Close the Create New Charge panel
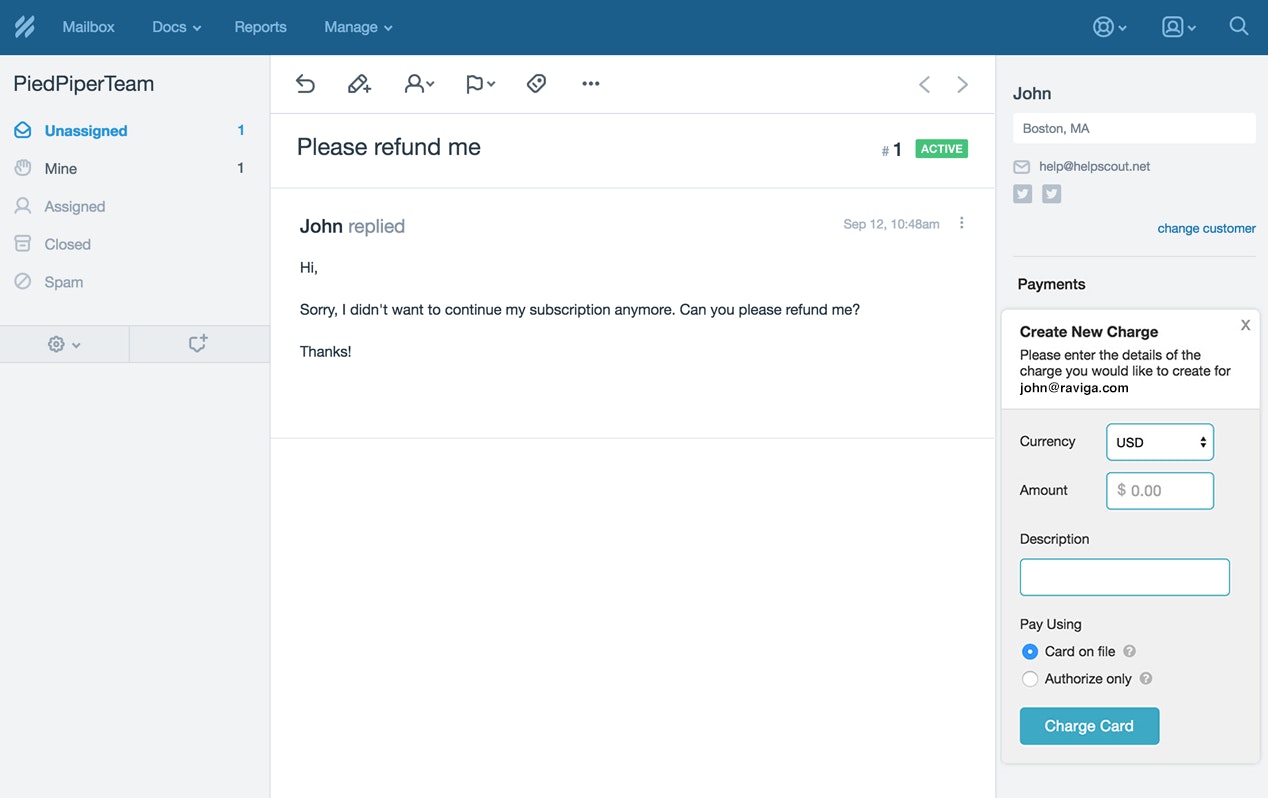 (1245, 325)
